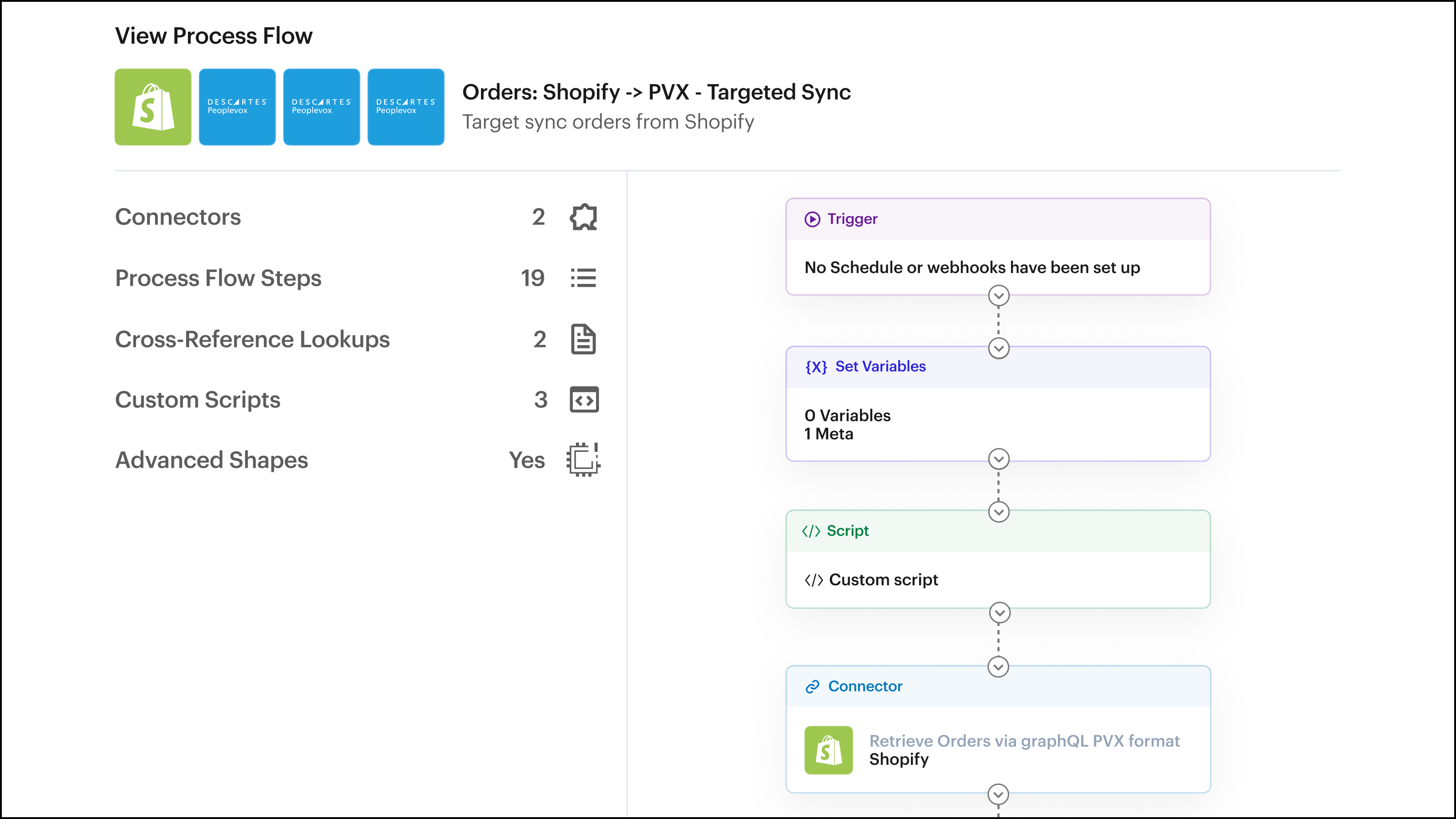Screen dimensions: 1456x819
Task: Click the Process Flow Steps row label
Action: [x=218, y=278]
